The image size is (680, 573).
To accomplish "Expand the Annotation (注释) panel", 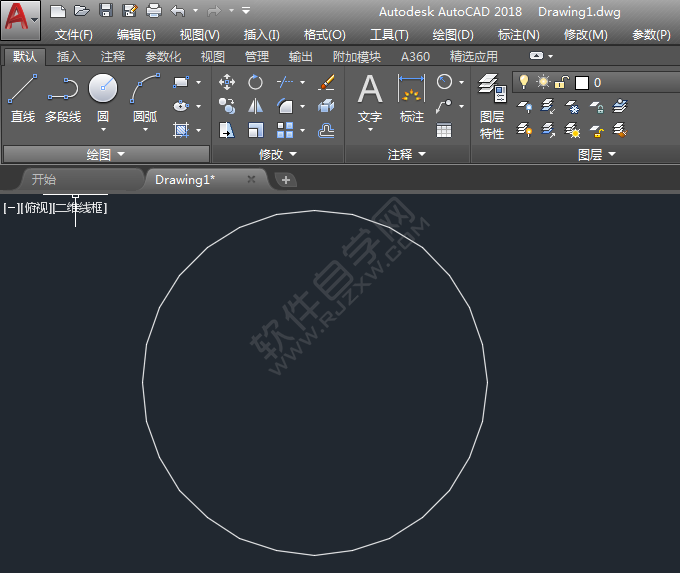I will coord(407,154).
